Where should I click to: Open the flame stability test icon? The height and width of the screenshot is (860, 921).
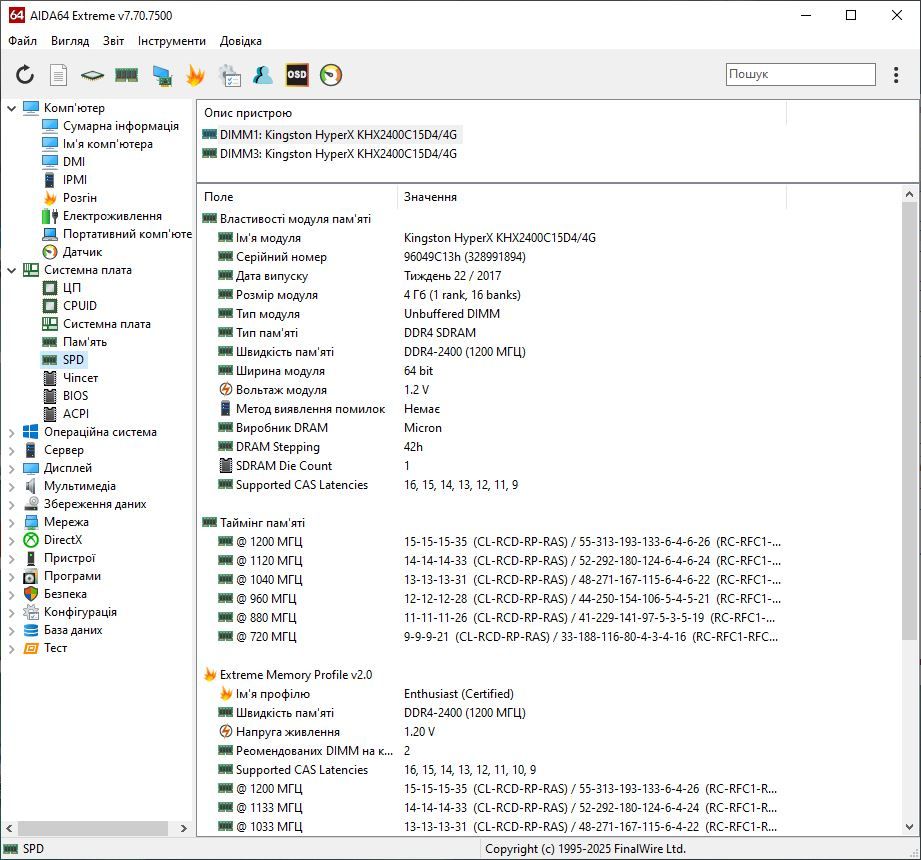tap(195, 75)
